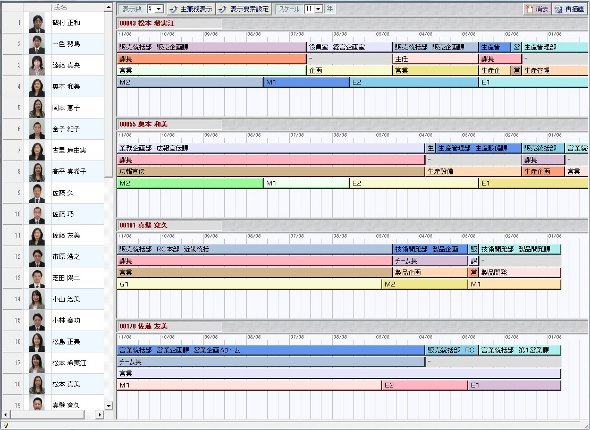Click the 再描画 redraw icon
Screen dimensions: 590x430
[x=559, y=9]
